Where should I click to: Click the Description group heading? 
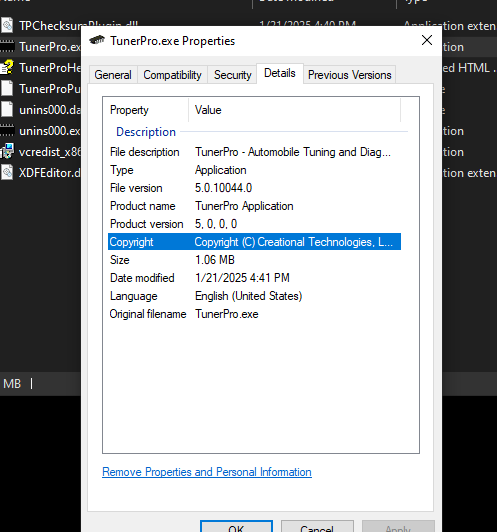pyautogui.click(x=146, y=132)
